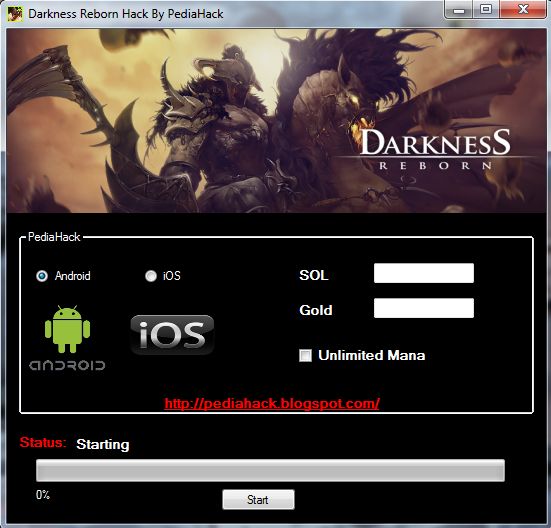Viewport: 551px width, 528px height.
Task: Enable the Unlimited Mana checkbox
Action: [x=305, y=356]
